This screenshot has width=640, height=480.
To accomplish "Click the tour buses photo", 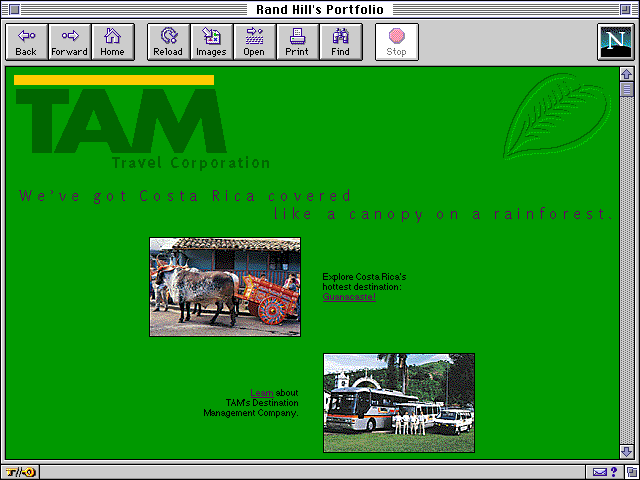I will pos(399,403).
